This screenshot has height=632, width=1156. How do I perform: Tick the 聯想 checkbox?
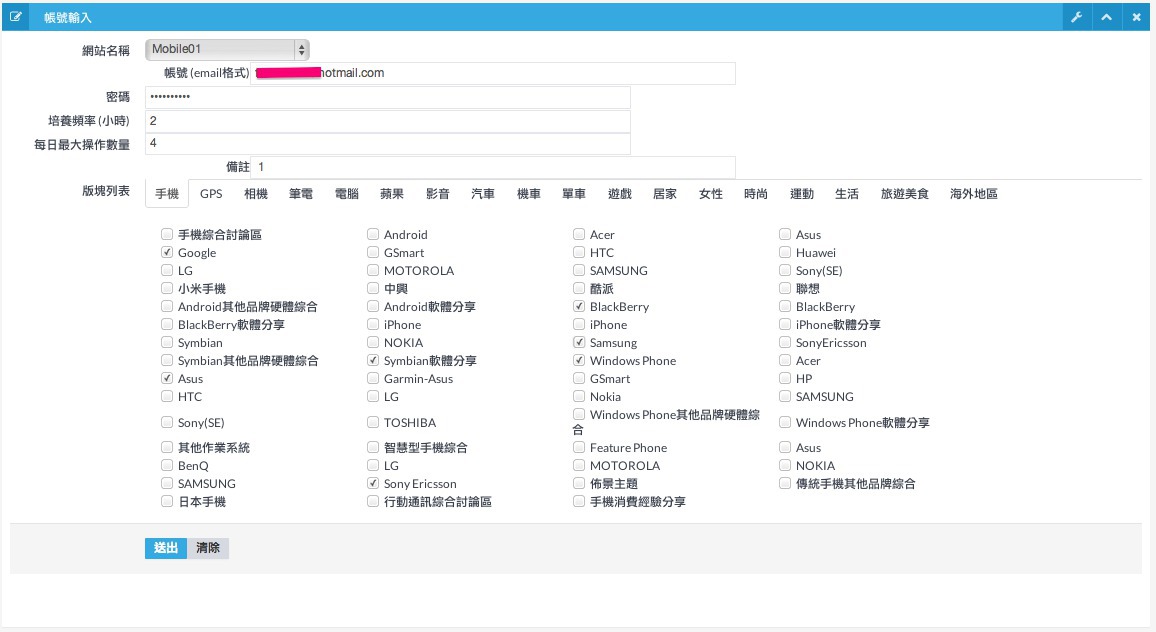pos(785,288)
